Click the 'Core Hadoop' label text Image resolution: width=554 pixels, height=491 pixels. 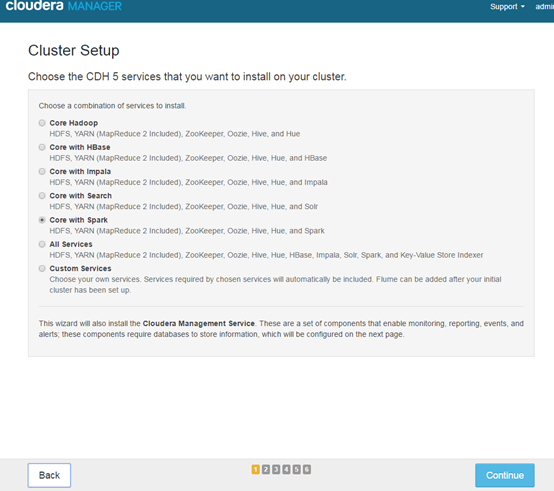point(73,123)
